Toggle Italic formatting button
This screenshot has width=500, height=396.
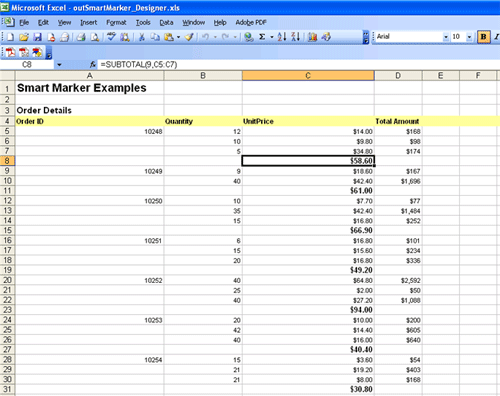coord(496,37)
